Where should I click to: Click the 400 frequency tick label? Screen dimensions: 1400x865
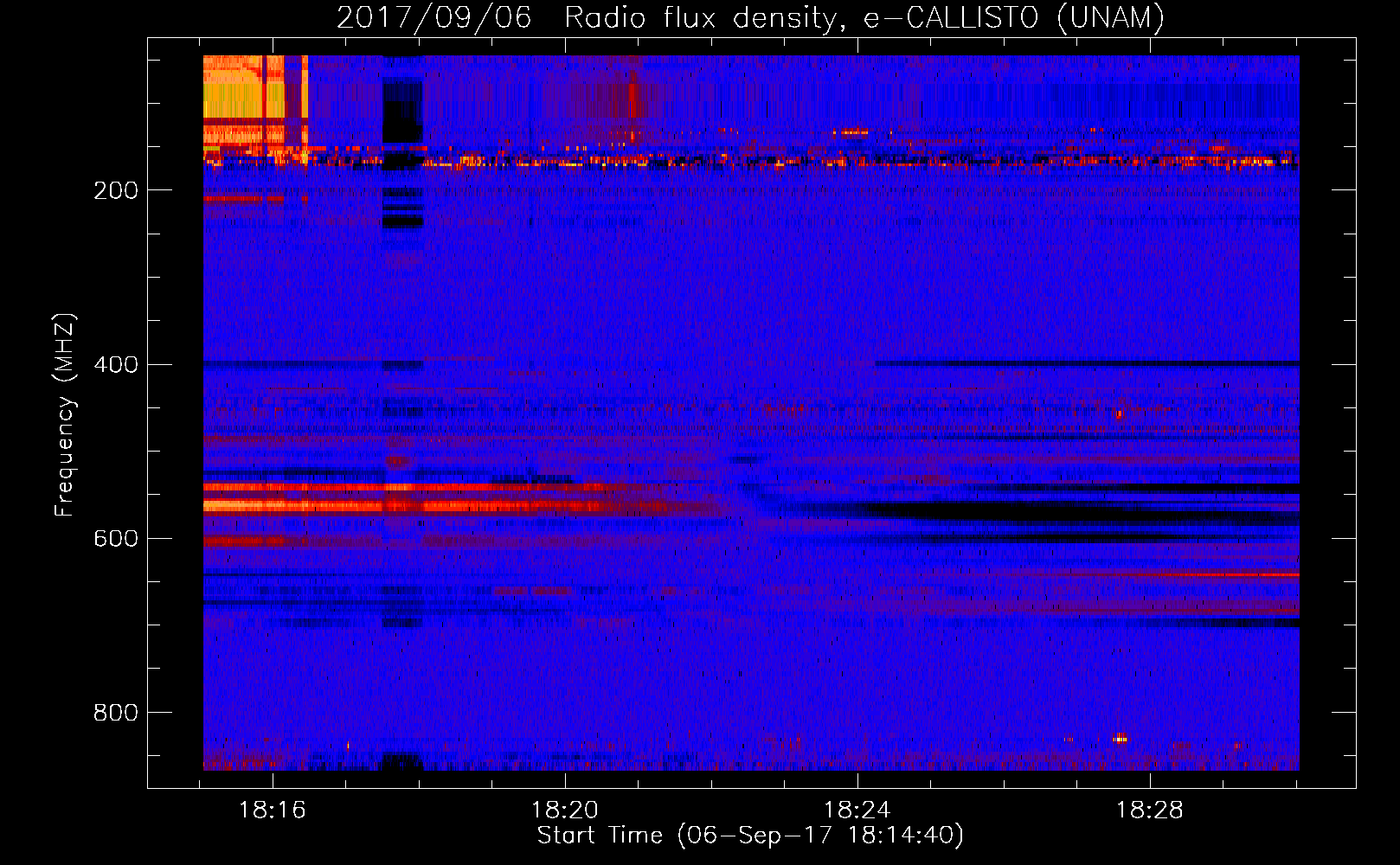tap(116, 364)
